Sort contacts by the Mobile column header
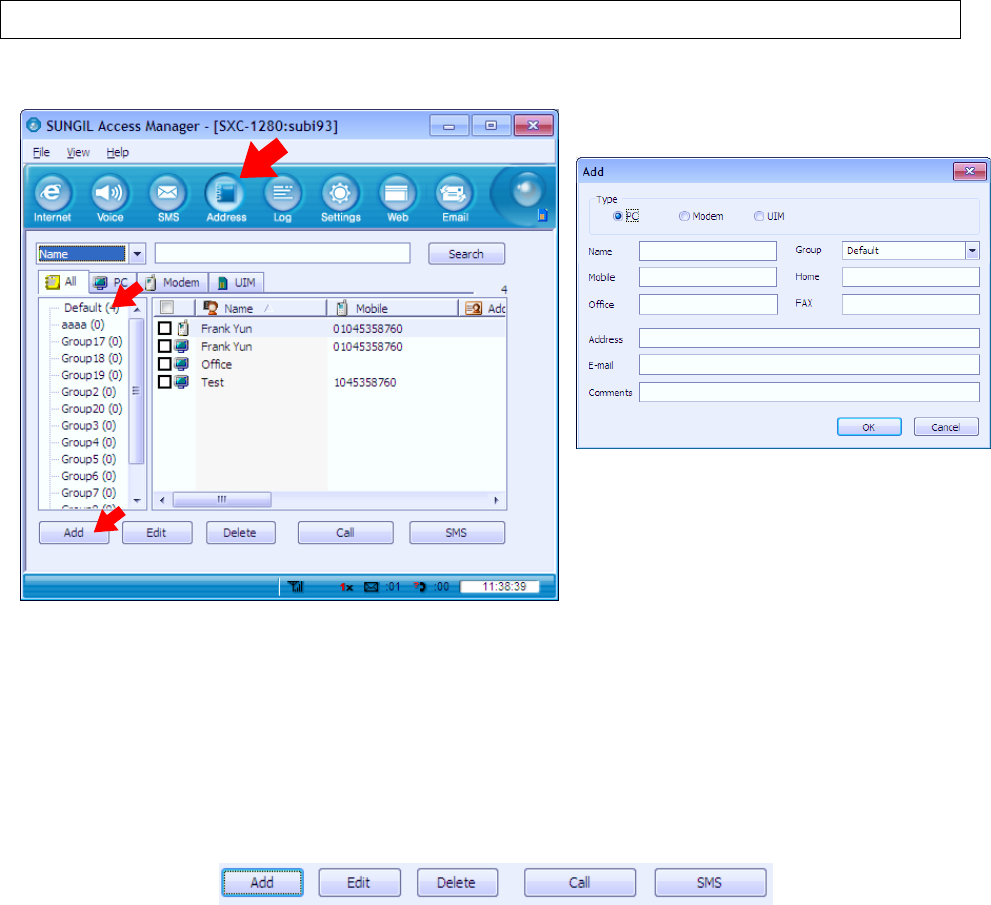The height and width of the screenshot is (905, 991). coord(392,308)
